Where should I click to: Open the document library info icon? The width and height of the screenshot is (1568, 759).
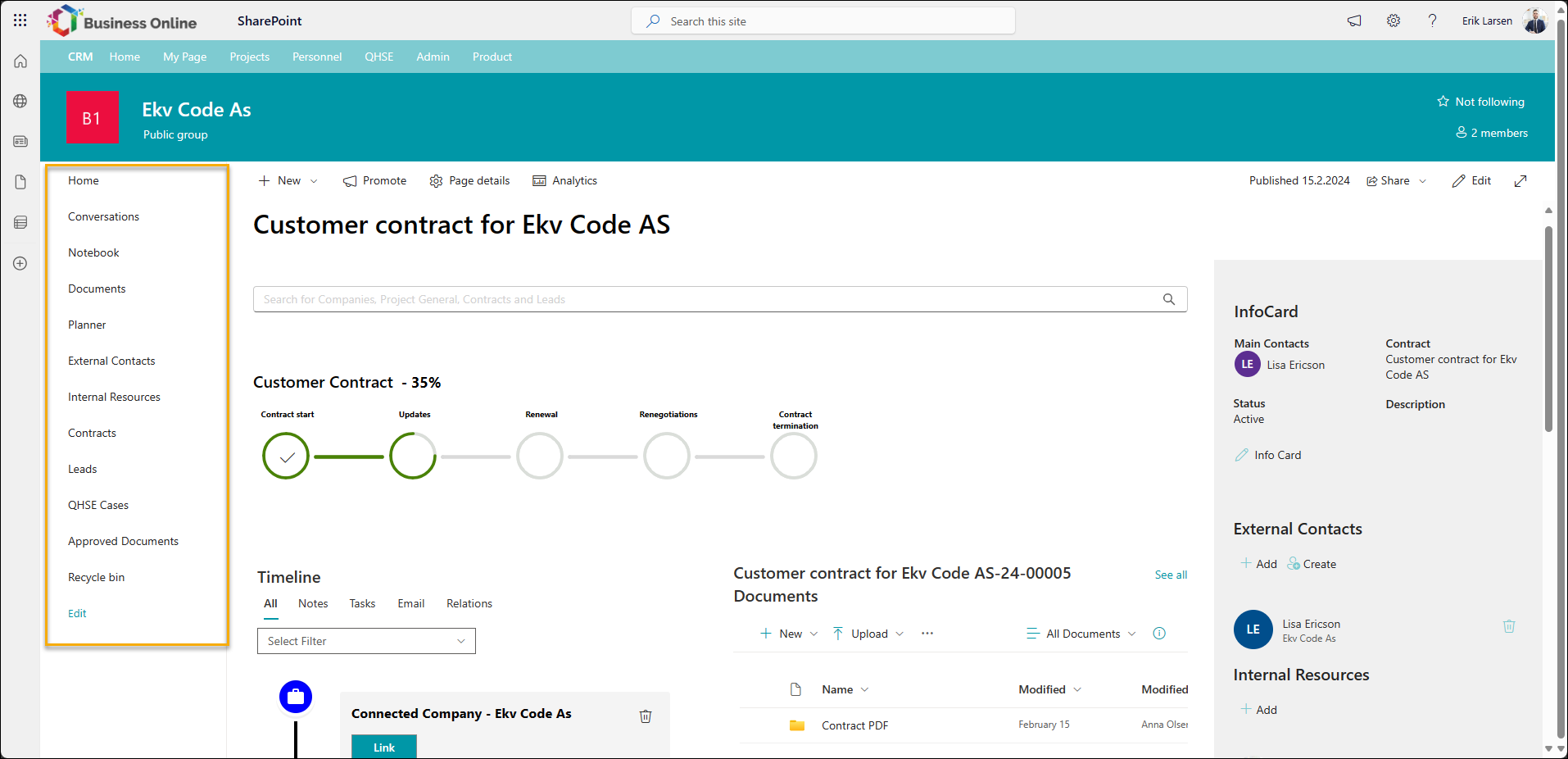tap(1159, 634)
